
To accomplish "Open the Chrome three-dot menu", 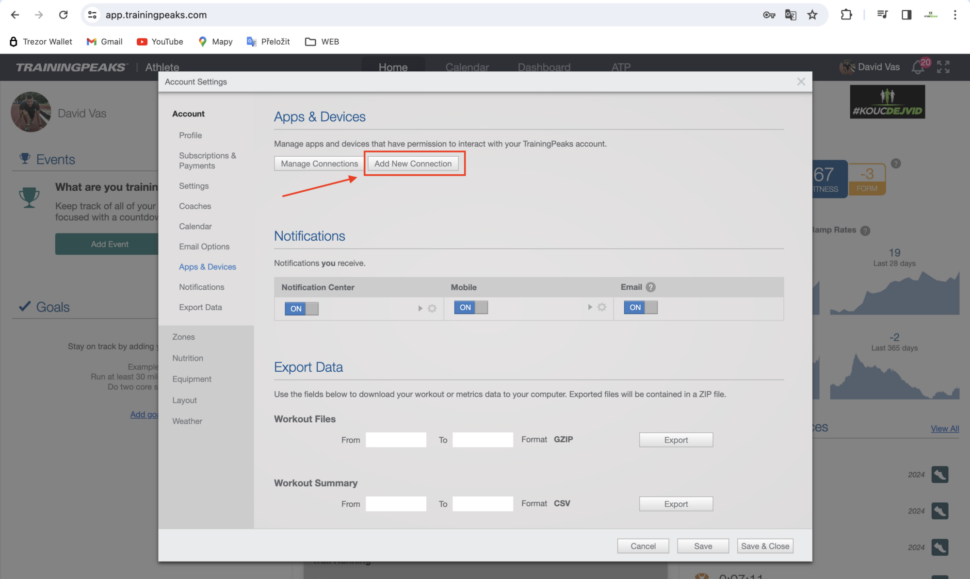I will (955, 15).
